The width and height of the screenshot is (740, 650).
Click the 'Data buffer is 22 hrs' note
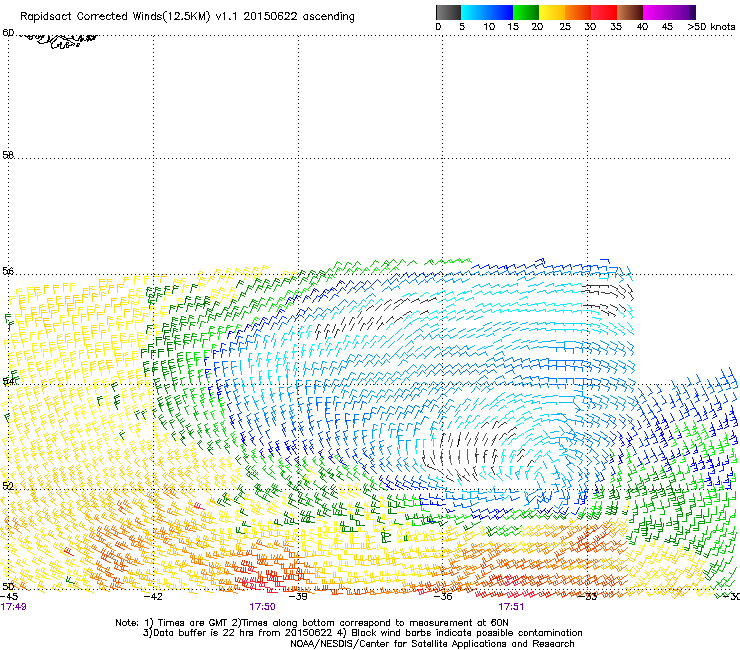tap(362, 633)
